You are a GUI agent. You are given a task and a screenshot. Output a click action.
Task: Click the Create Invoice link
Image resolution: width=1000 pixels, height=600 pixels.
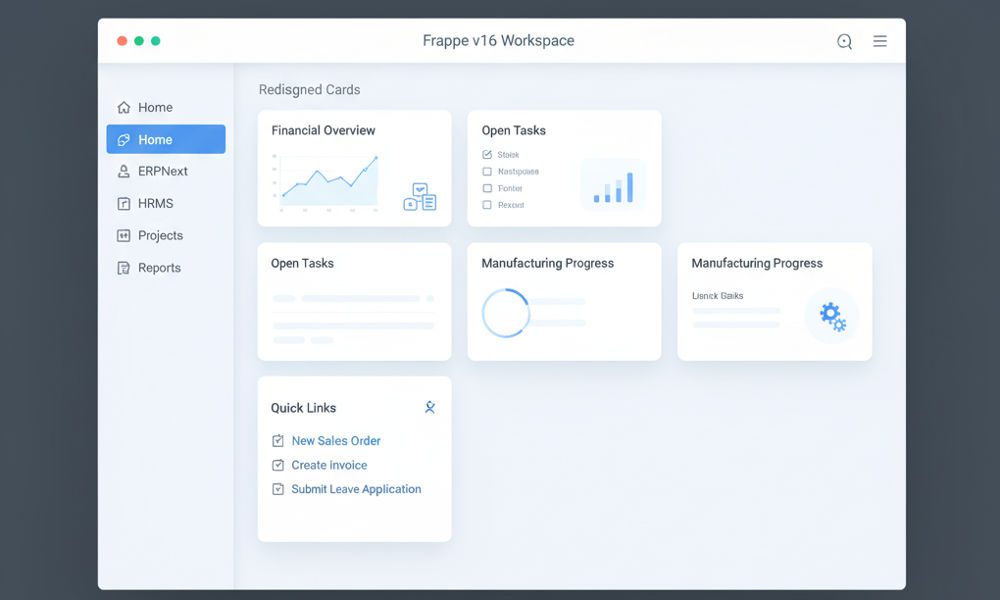pos(328,464)
